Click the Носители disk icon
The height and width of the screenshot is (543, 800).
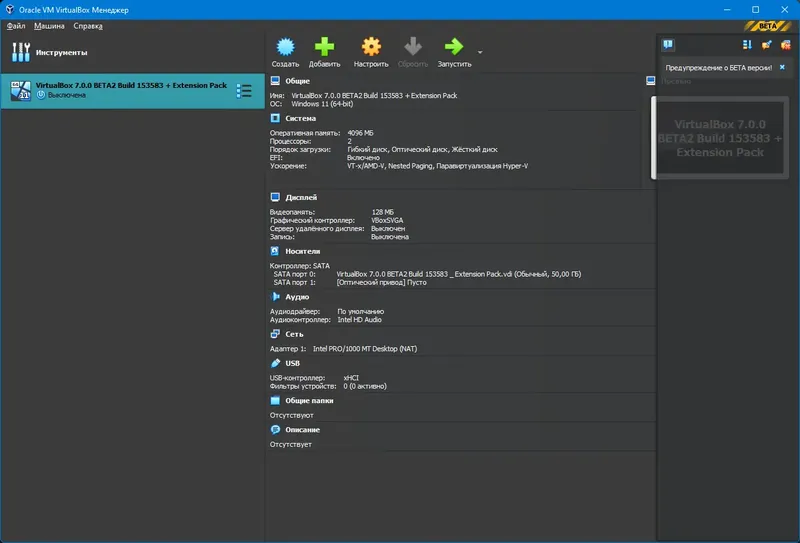click(275, 251)
